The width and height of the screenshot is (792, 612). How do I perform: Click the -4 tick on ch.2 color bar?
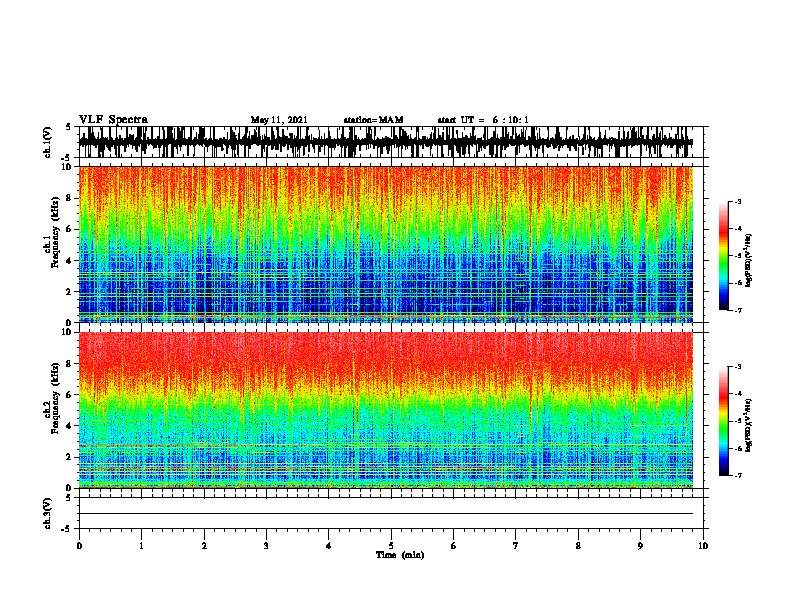(738, 394)
